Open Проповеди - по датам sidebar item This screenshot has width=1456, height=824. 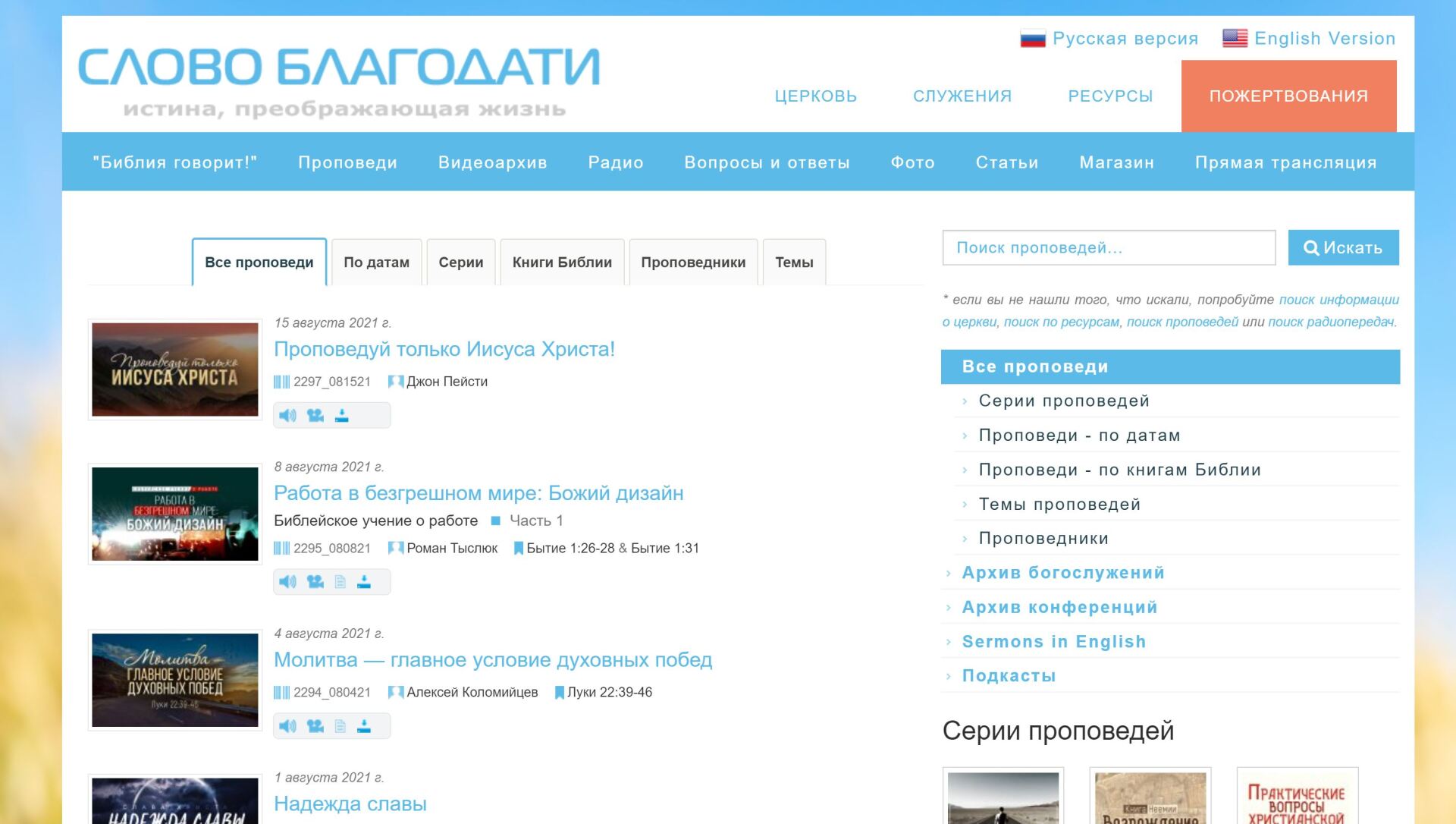click(x=1080, y=436)
